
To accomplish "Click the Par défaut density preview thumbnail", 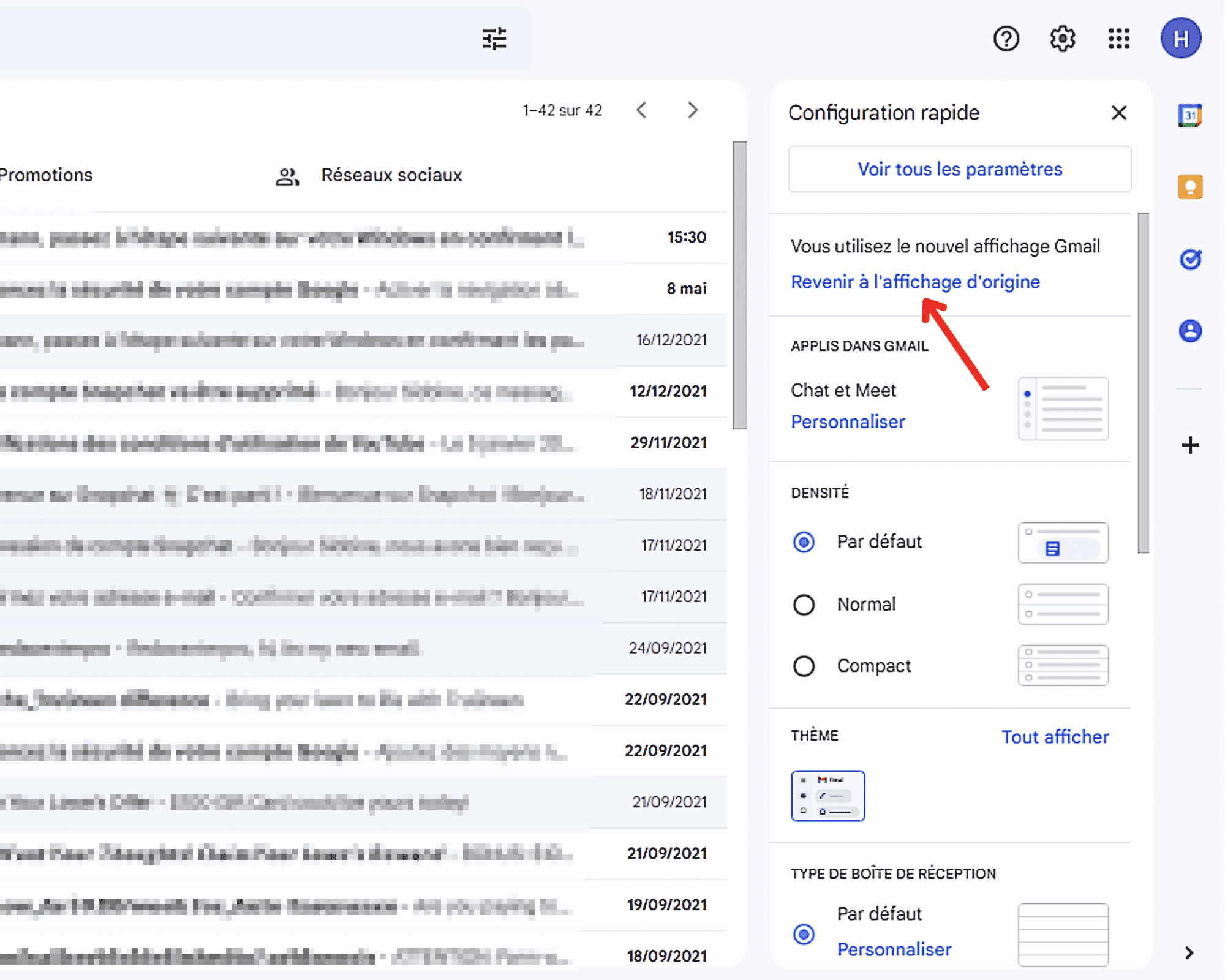I will pyautogui.click(x=1063, y=543).
